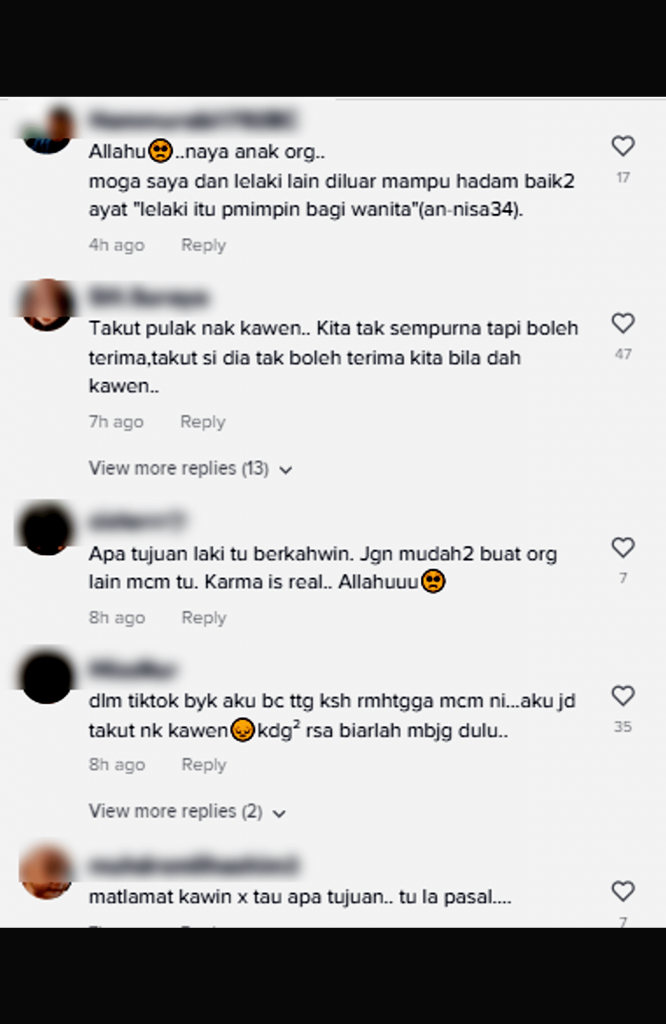
Task: Open blurred username above 'matlamat kawin' comment
Action: 194,866
